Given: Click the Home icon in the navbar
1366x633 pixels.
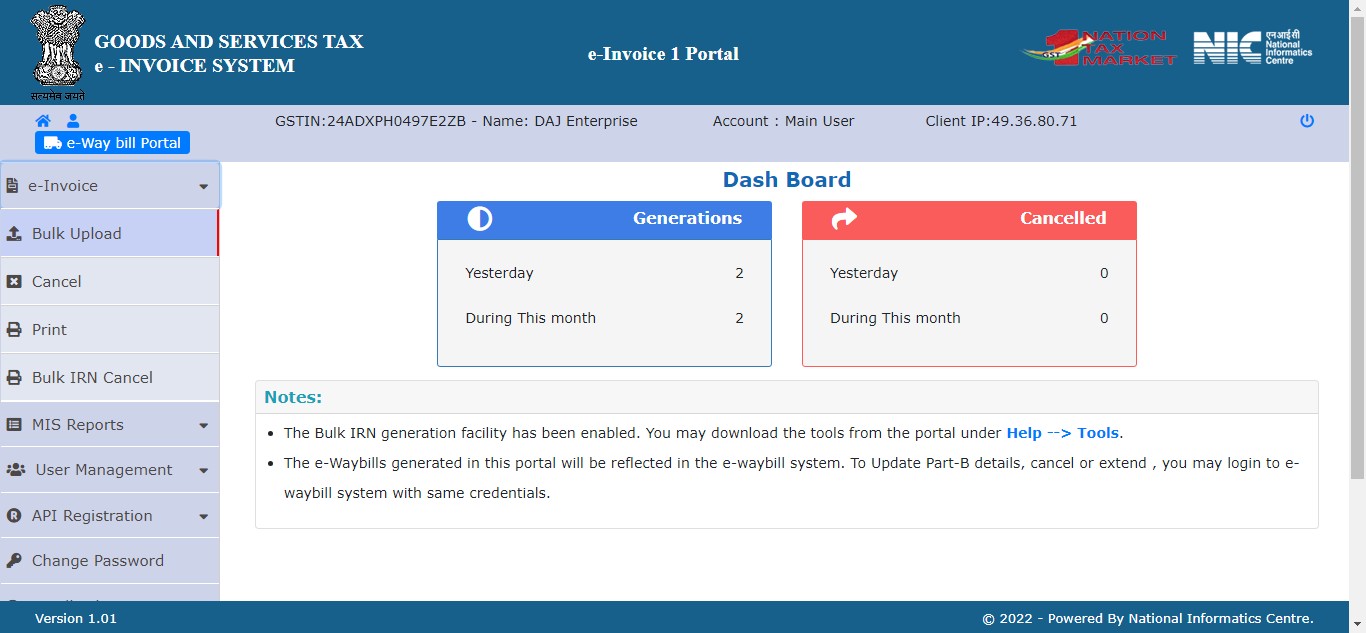Looking at the screenshot, I should [x=43, y=120].
